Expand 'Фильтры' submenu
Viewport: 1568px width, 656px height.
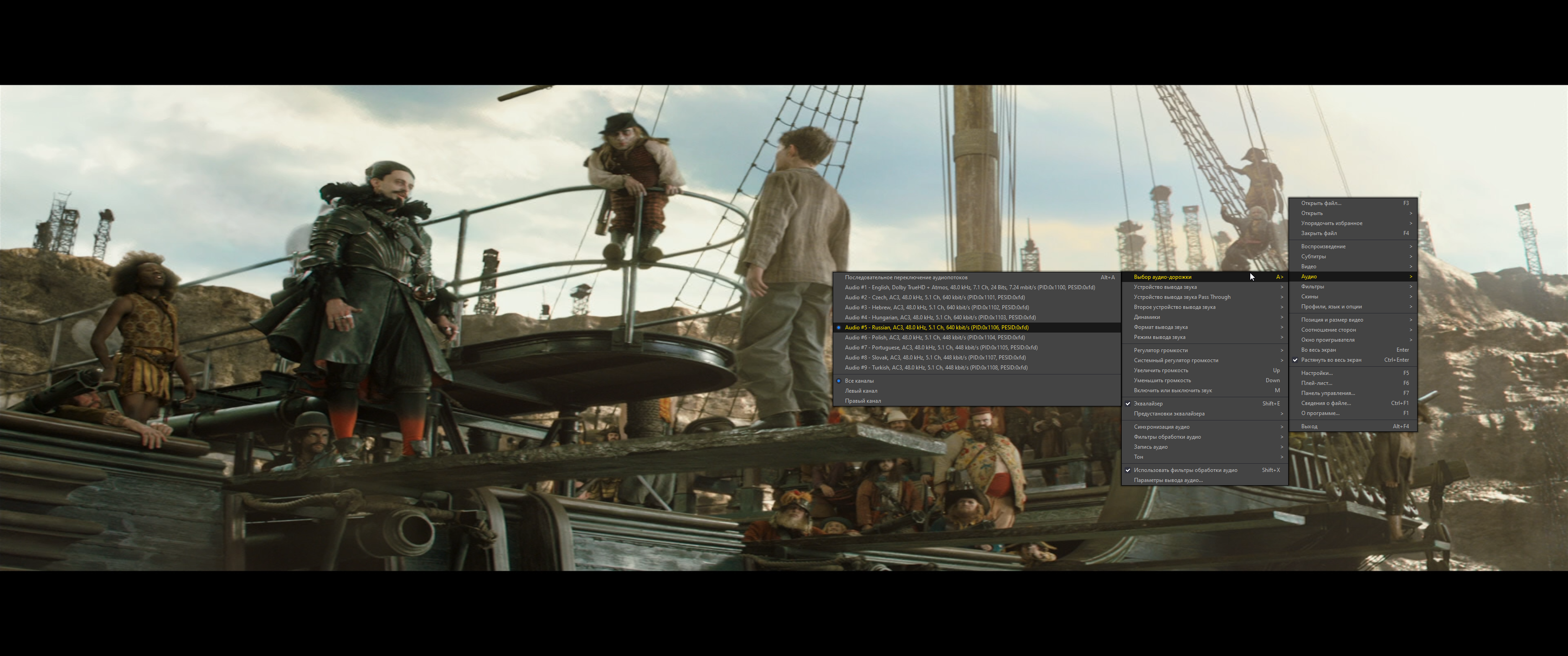(1352, 287)
